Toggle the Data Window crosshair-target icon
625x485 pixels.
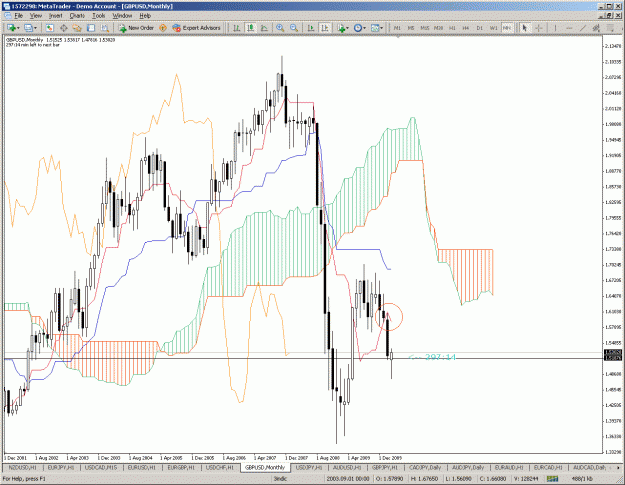click(63, 28)
